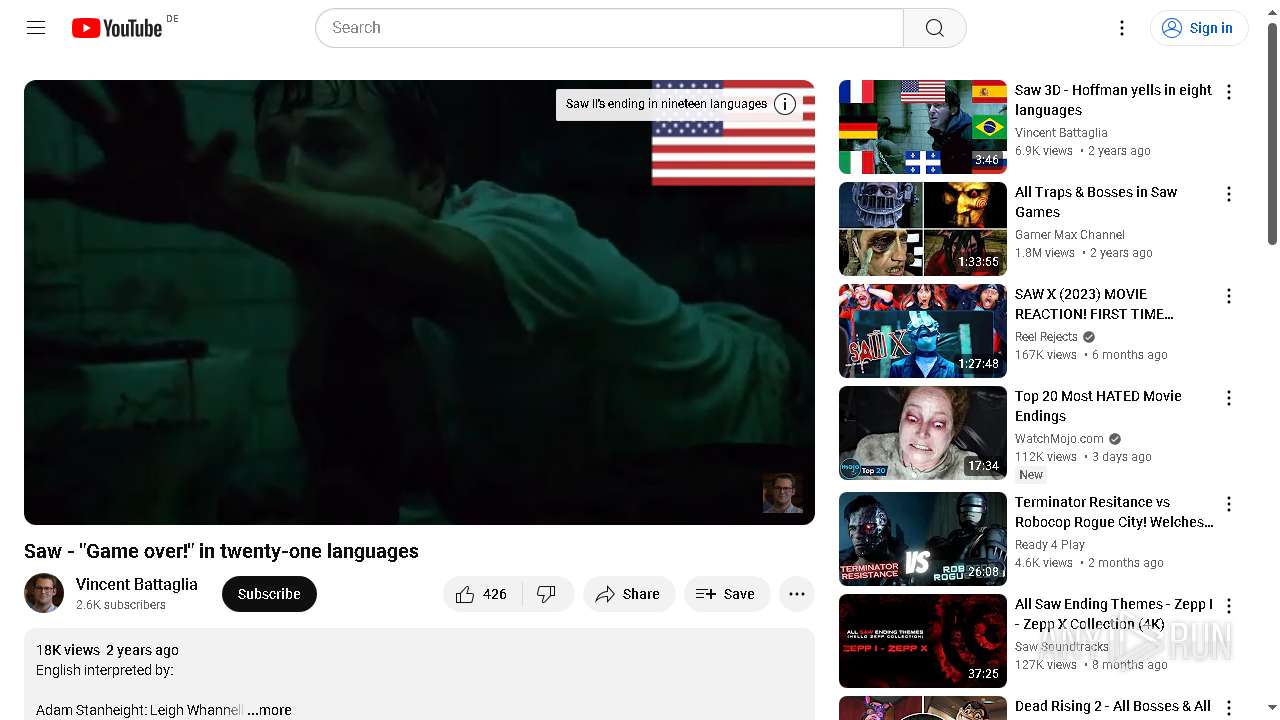1280x720 pixels.
Task: Open Vincent Battaglia channel name link
Action: click(137, 584)
